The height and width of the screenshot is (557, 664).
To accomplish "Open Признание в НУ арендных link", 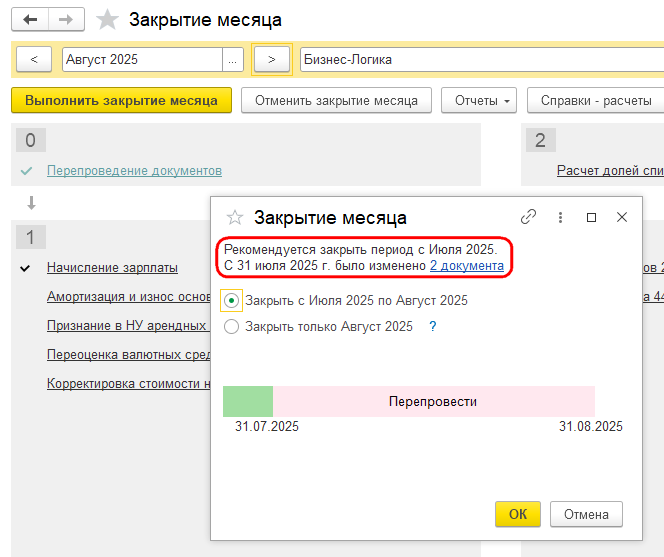I will pyautogui.click(x=129, y=325).
